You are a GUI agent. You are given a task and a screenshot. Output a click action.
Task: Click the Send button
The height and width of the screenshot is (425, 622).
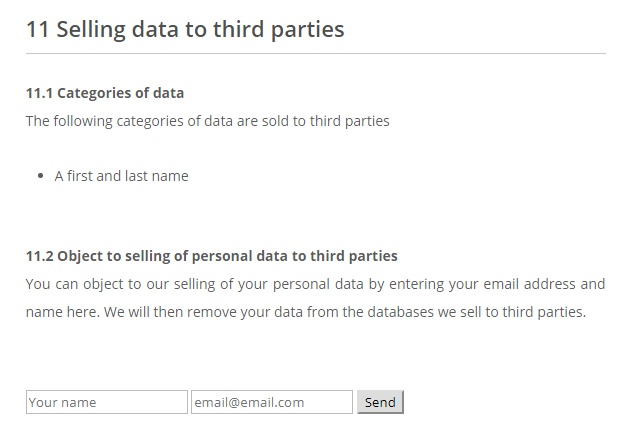coord(380,402)
